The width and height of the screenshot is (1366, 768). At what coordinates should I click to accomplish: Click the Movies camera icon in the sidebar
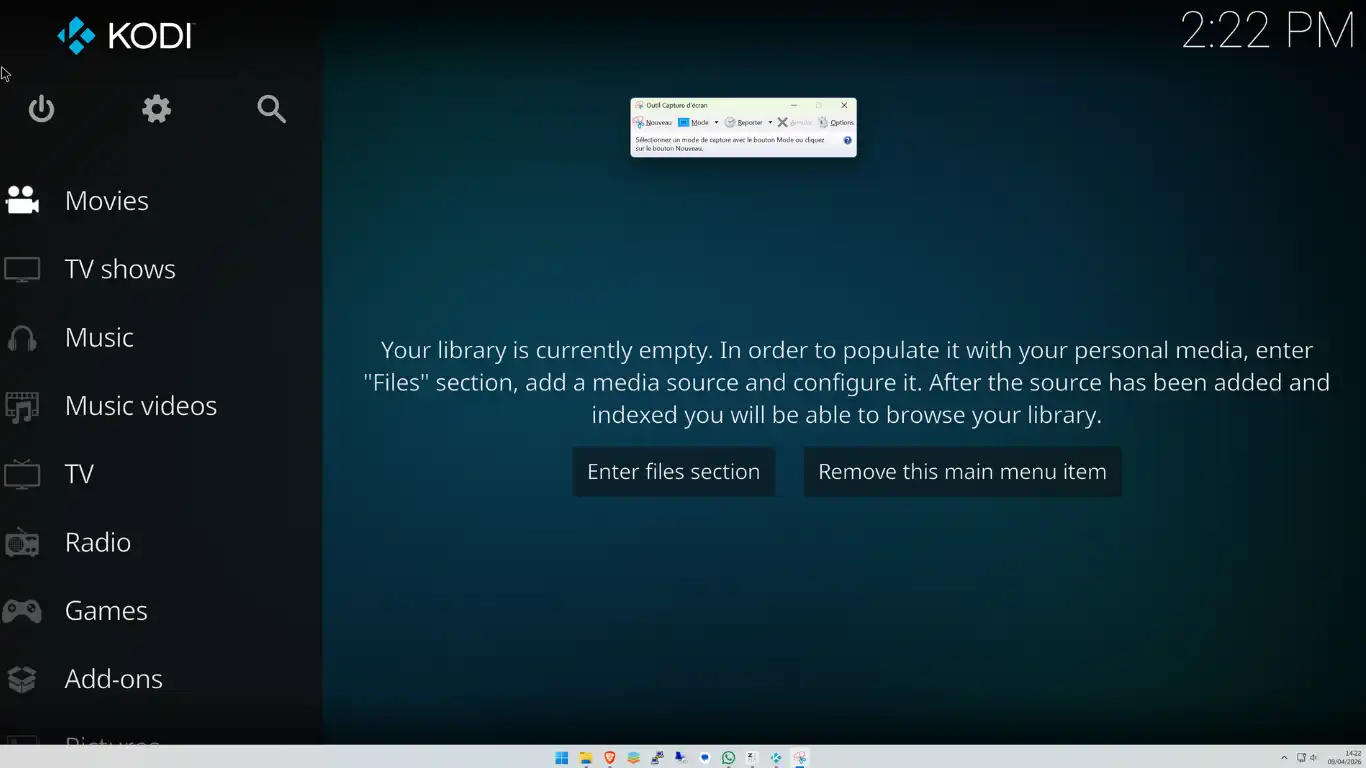(x=22, y=201)
